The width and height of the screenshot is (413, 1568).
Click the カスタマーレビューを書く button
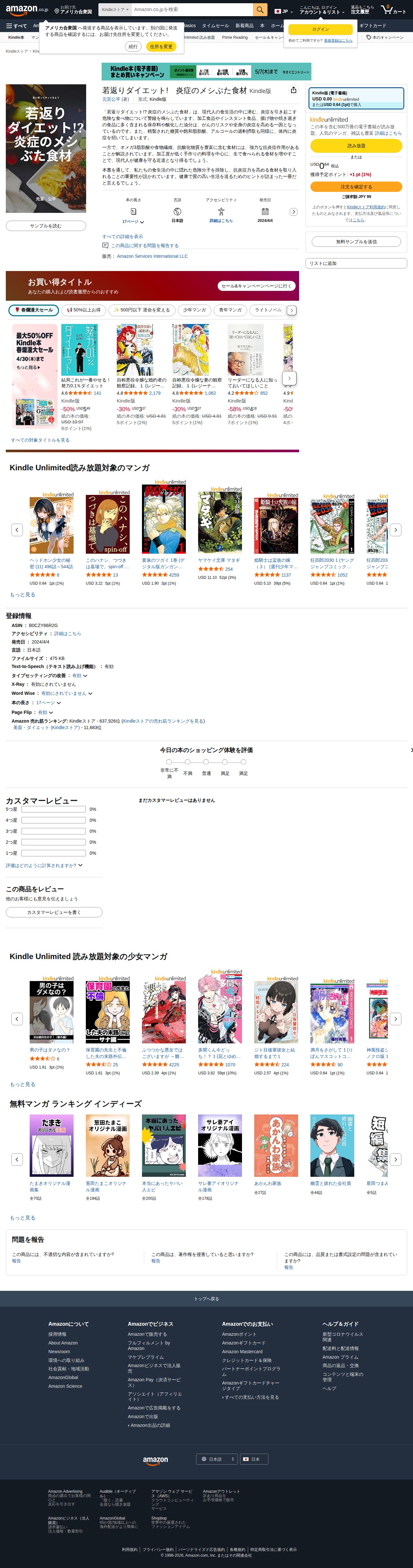coord(54,912)
